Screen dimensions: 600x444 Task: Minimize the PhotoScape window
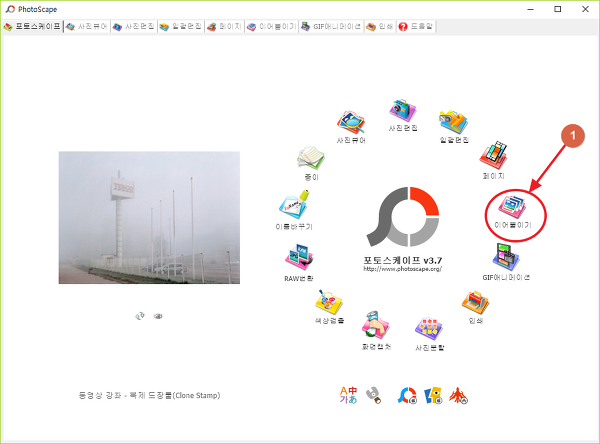pos(530,9)
